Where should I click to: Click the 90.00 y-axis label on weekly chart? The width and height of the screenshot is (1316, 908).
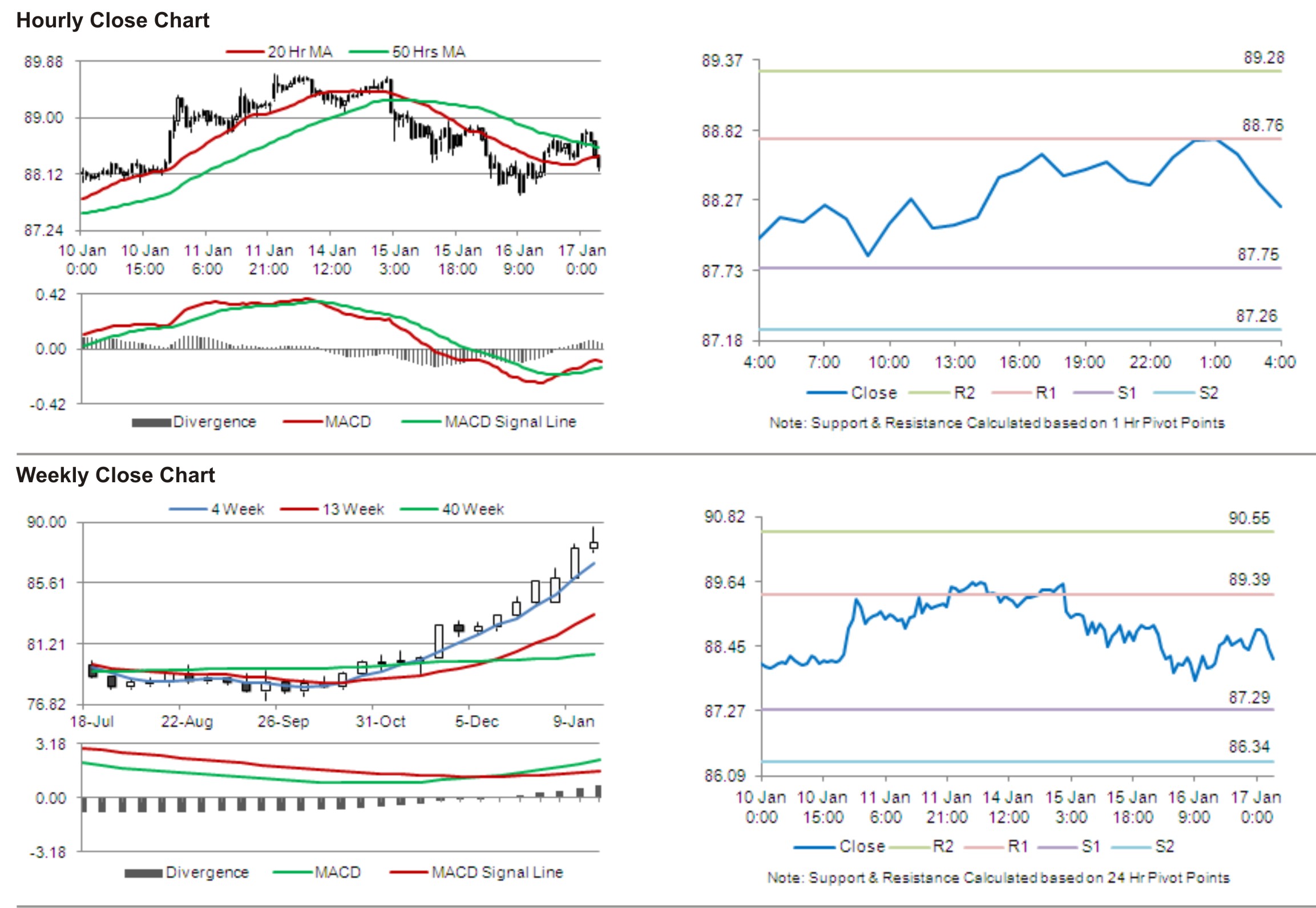pos(47,522)
